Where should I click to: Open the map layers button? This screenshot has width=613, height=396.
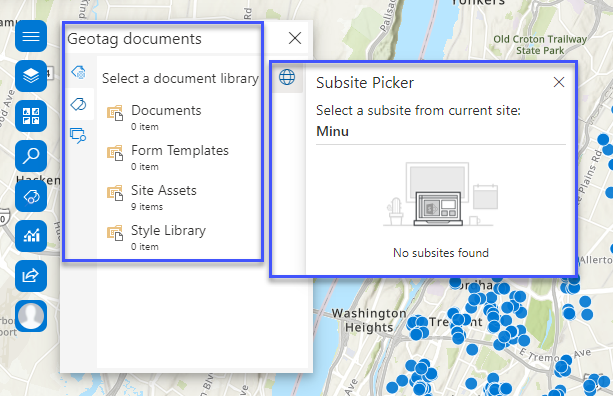tap(31, 76)
